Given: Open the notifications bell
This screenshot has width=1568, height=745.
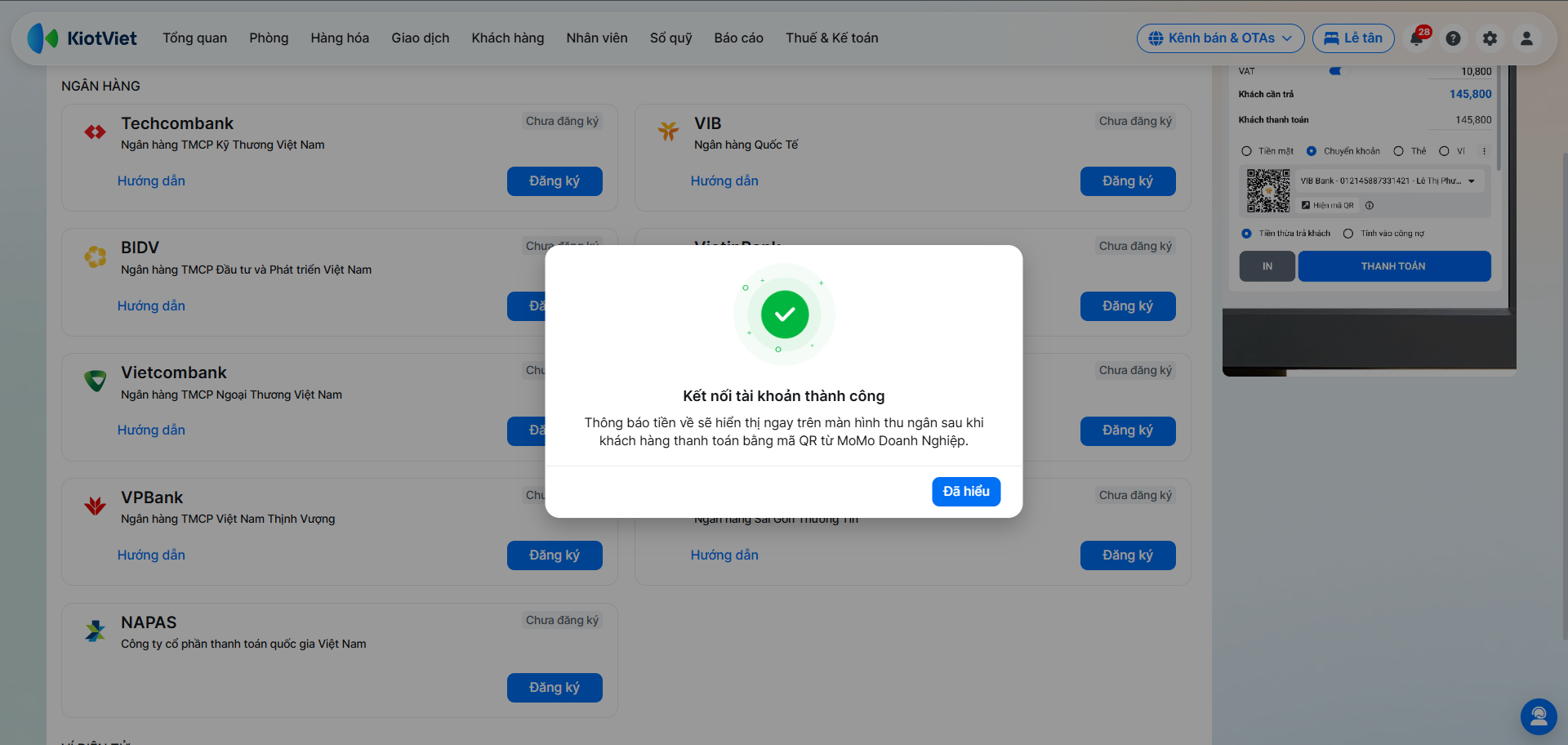Looking at the screenshot, I should 1417,38.
